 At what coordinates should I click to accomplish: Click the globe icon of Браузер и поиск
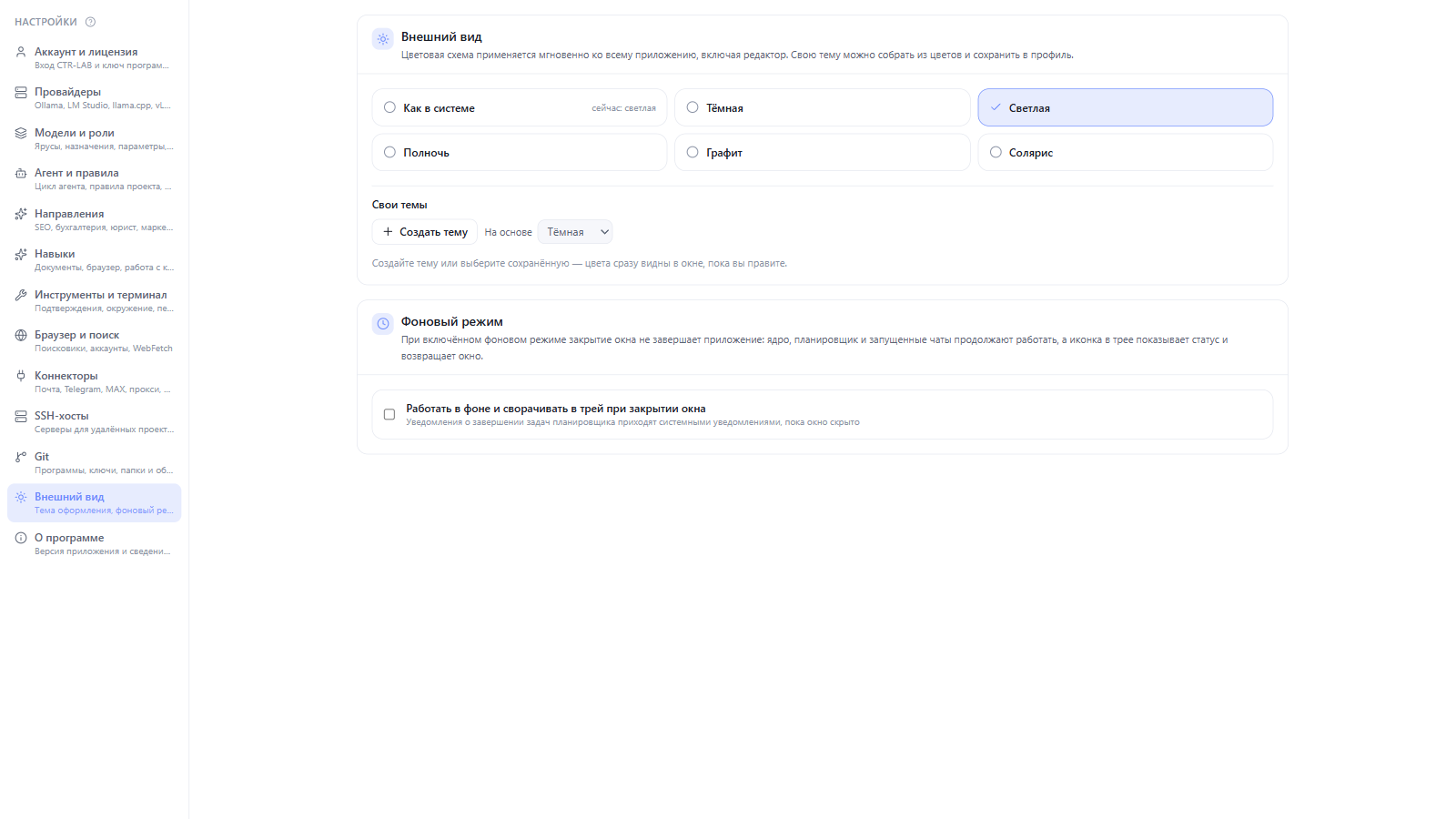pyautogui.click(x=21, y=335)
